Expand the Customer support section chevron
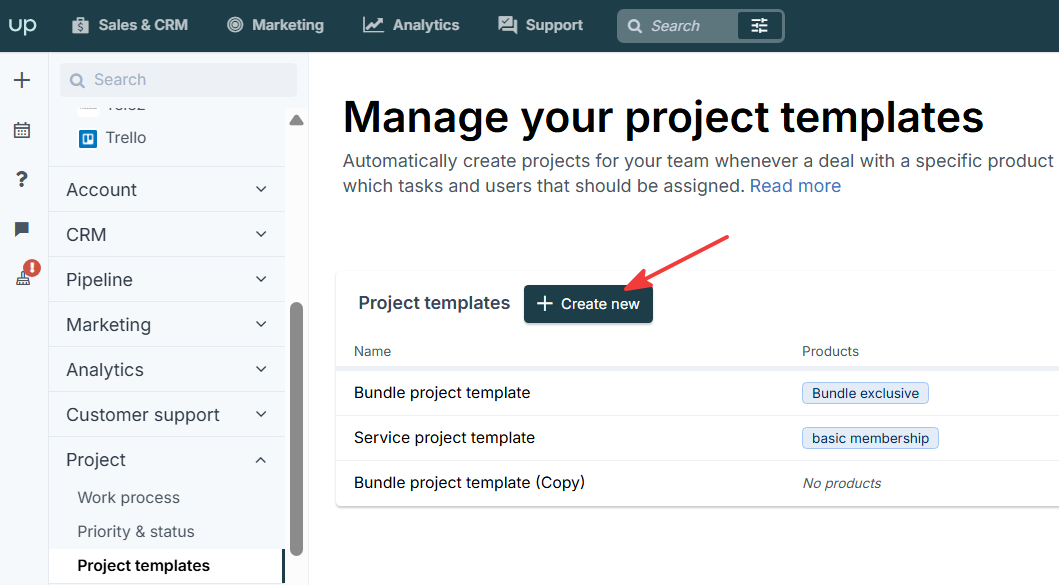The width and height of the screenshot is (1060, 586). pos(261,414)
